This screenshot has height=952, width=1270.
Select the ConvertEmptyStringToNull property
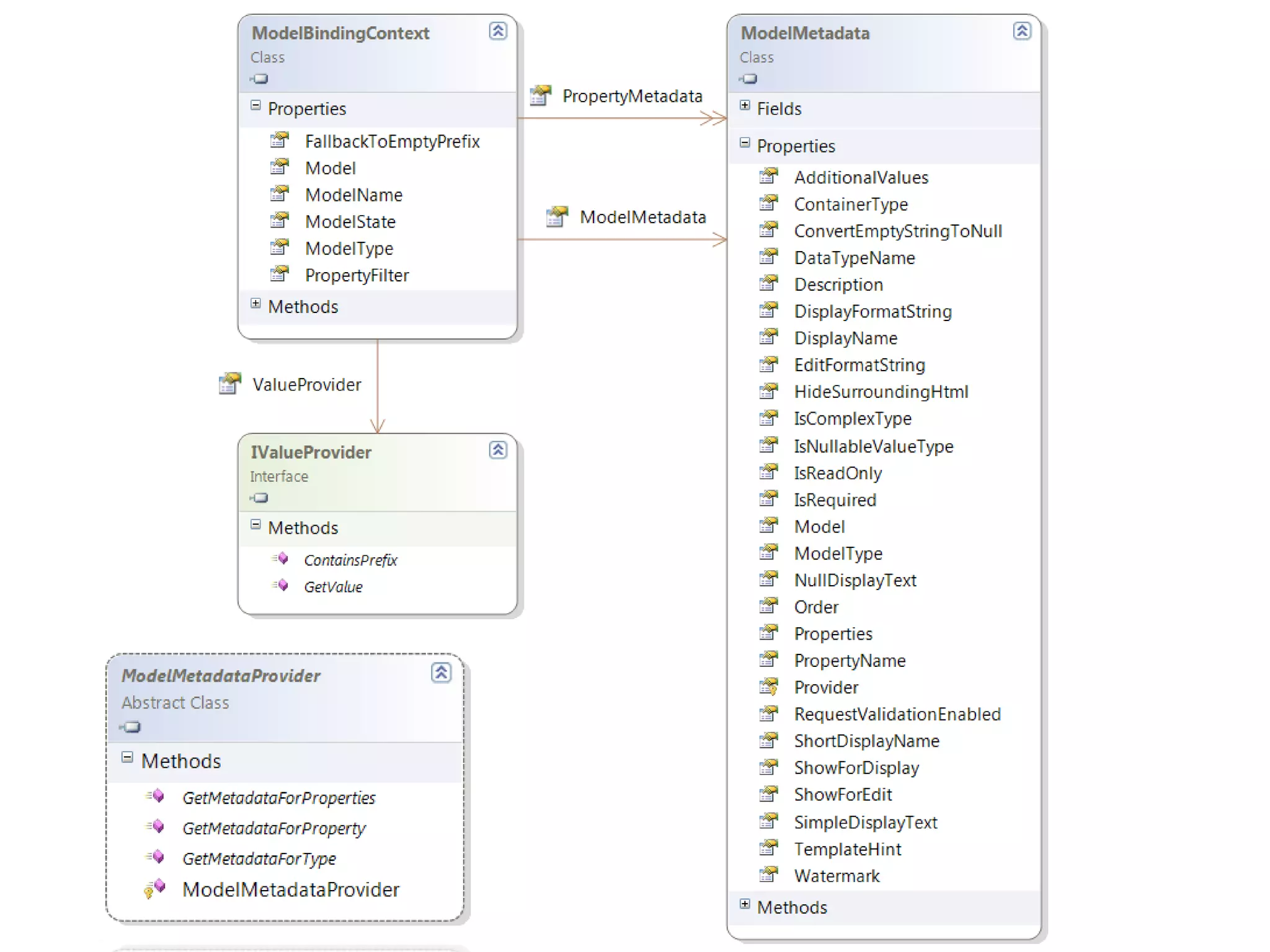(x=897, y=231)
